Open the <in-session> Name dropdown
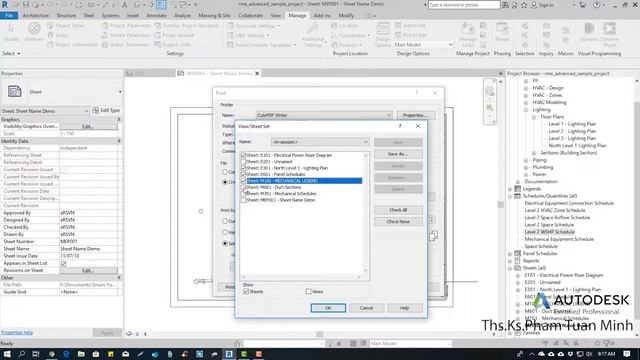This screenshot has height=360, width=640. [x=320, y=142]
